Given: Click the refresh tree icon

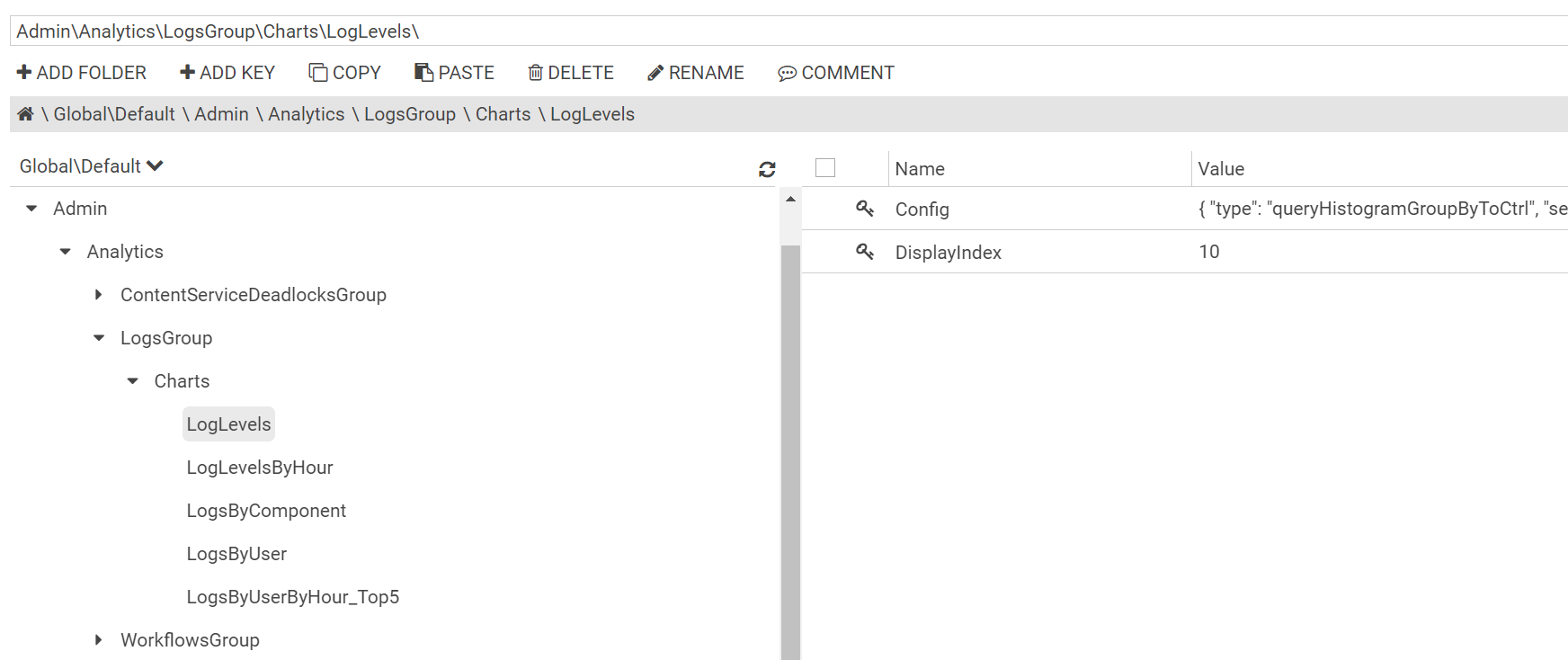Looking at the screenshot, I should [767, 169].
